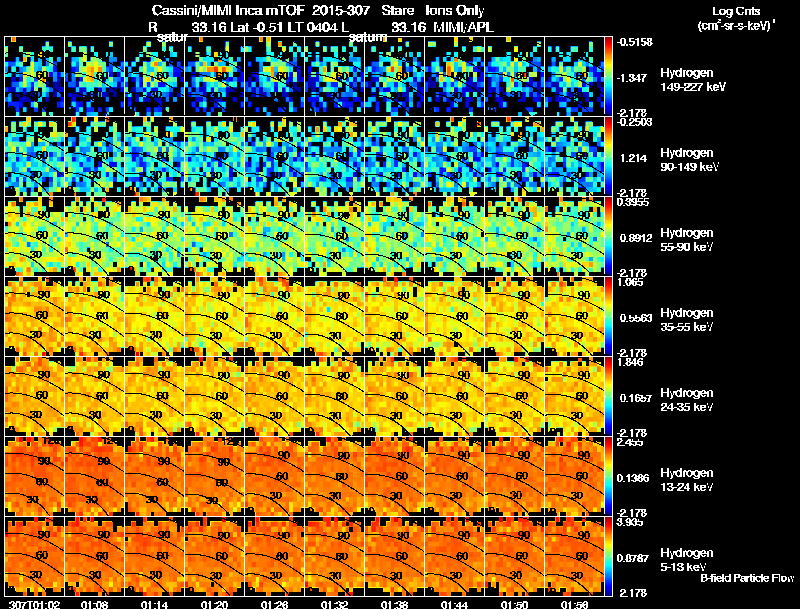Select the color scale bar for 55-90 keV
The height and width of the screenshot is (609, 800).
[x=608, y=236]
